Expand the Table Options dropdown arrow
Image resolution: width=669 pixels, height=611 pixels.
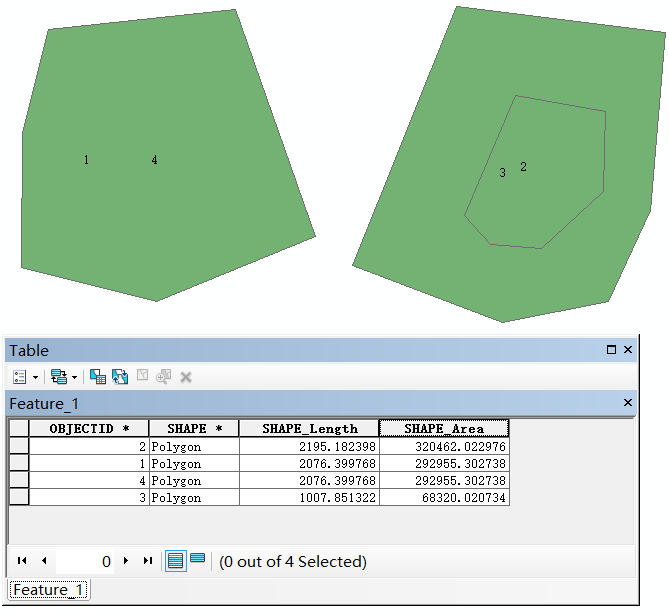(35, 377)
